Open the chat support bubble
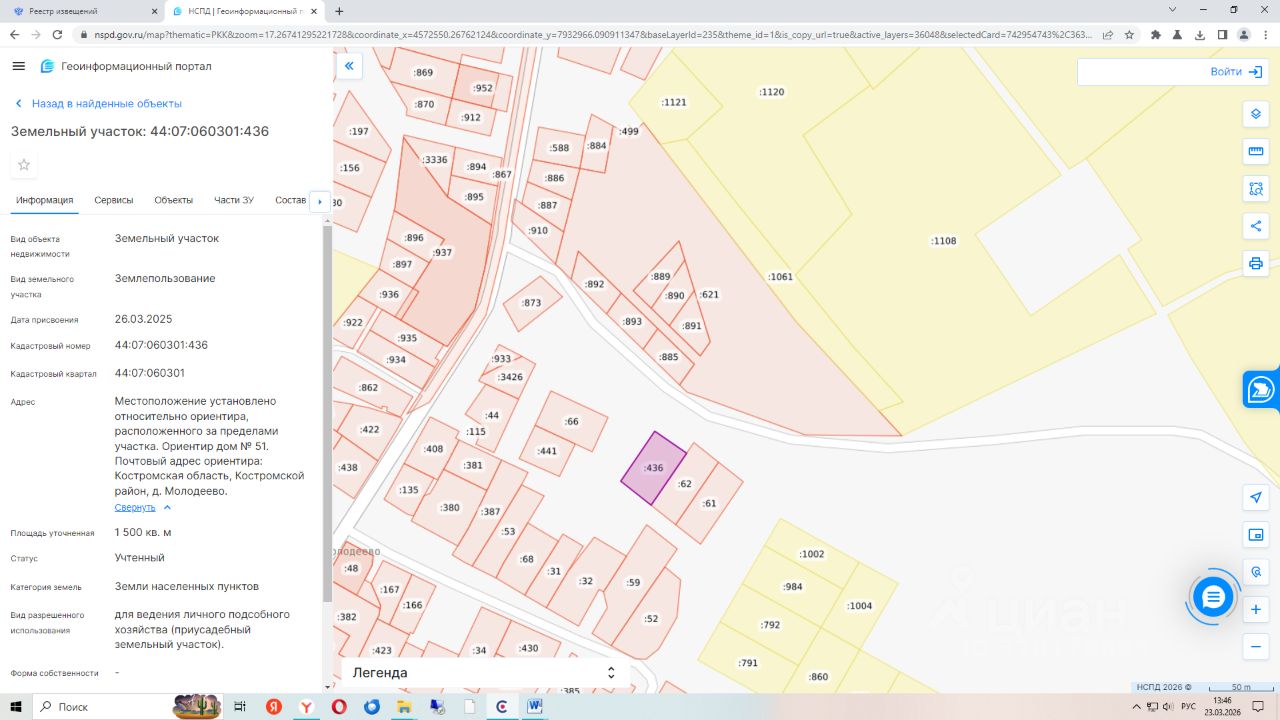This screenshot has height=720, width=1280. click(1213, 597)
